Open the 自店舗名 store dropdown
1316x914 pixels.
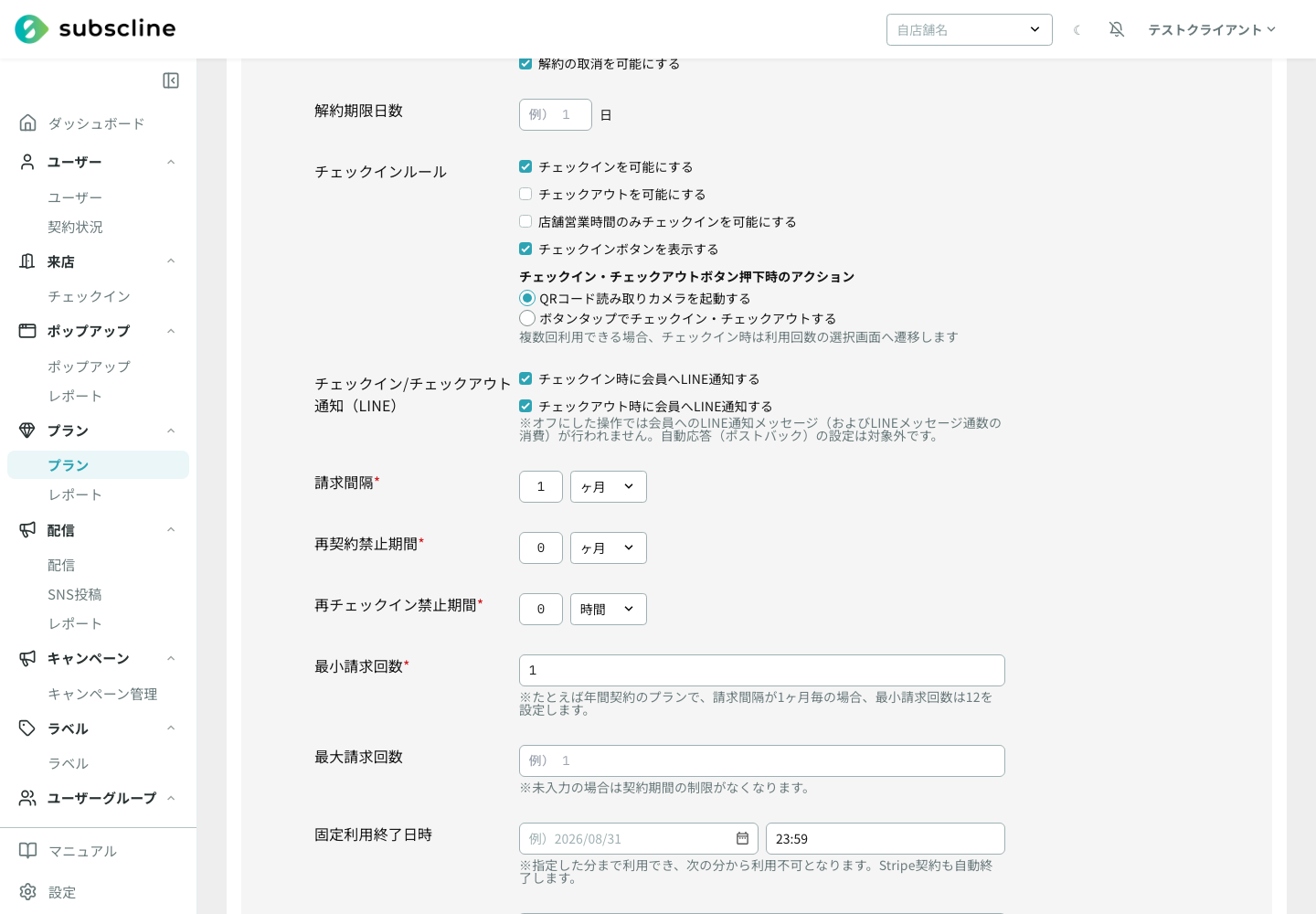[x=970, y=29]
